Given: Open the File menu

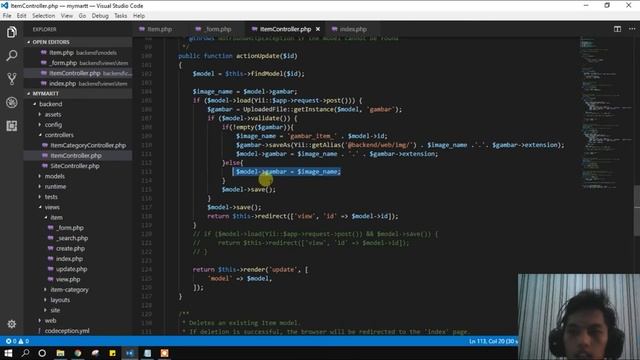Looking at the screenshot, I should point(7,16).
